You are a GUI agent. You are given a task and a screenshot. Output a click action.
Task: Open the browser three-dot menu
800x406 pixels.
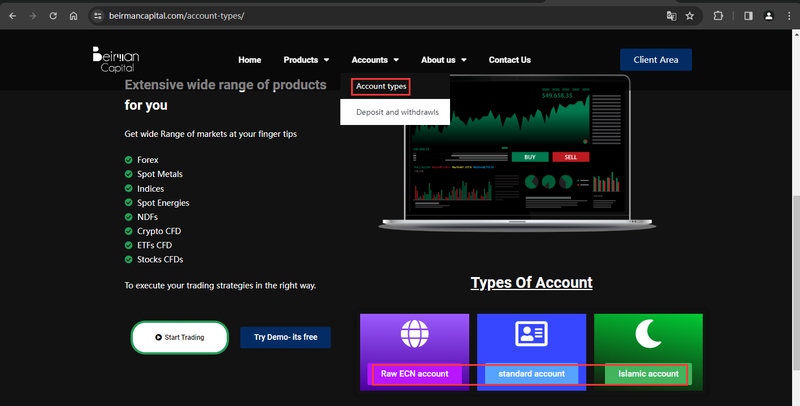(789, 16)
